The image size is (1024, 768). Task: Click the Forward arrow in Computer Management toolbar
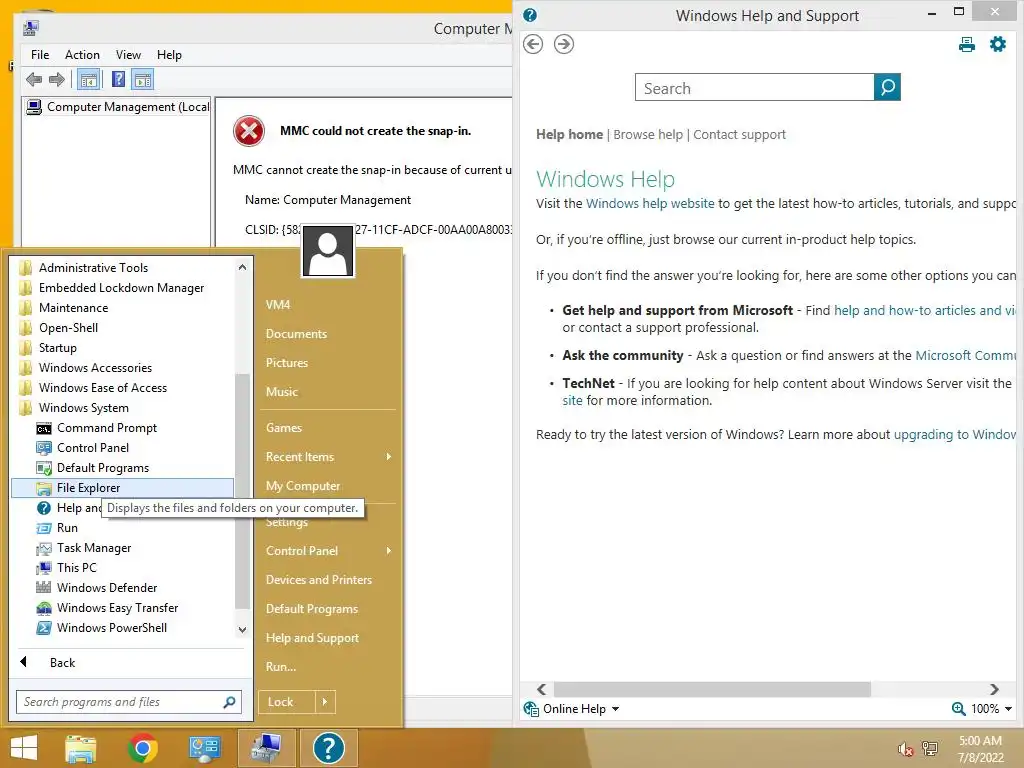57,80
